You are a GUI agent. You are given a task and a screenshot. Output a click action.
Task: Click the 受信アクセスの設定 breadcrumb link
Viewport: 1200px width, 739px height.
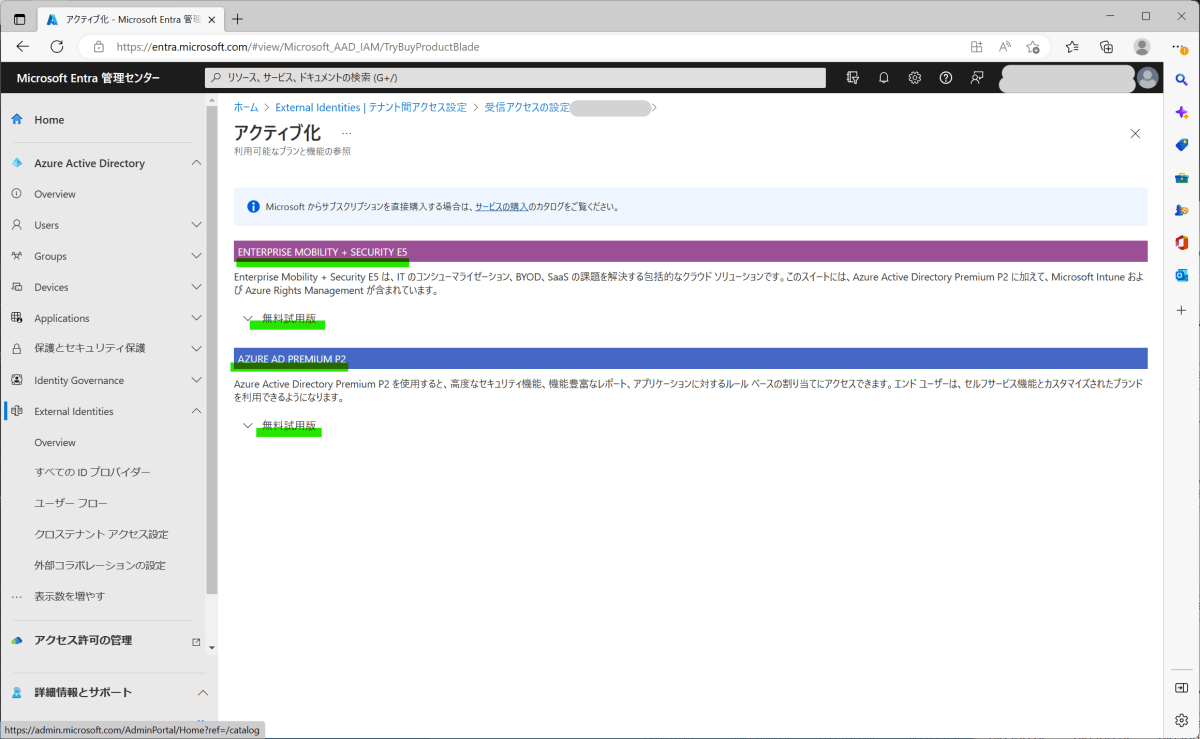tap(527, 107)
